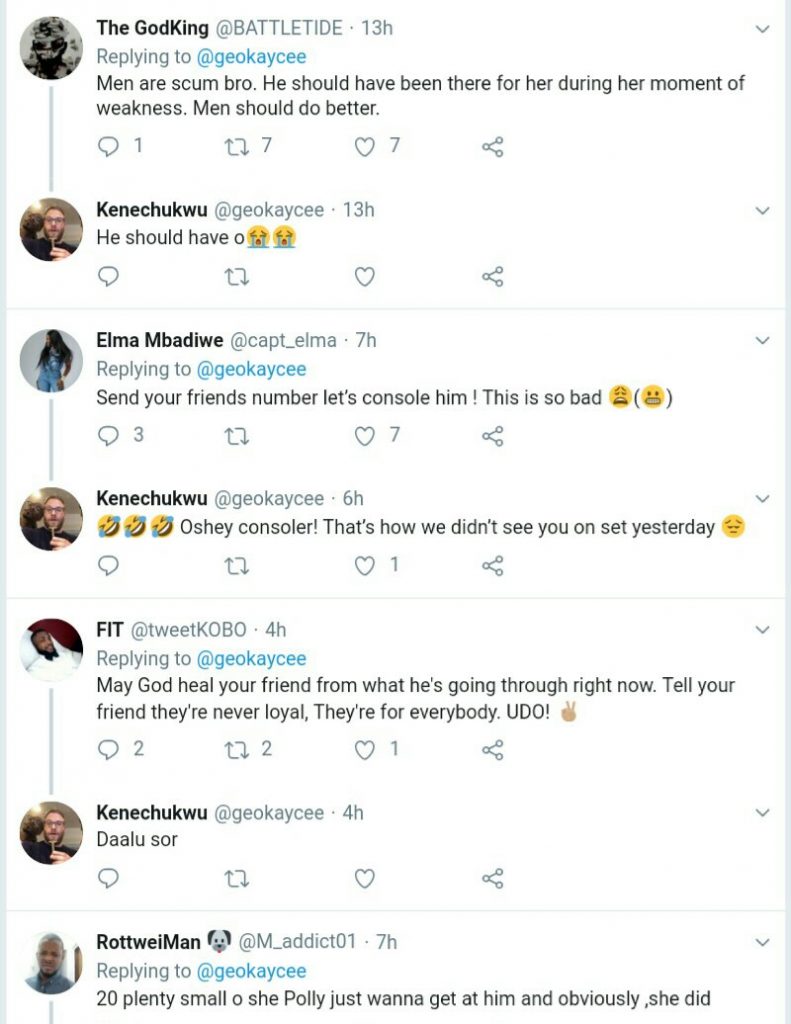Retweet FIT's 'May God heal' tweet
The height and width of the screenshot is (1024, 791).
[237, 749]
